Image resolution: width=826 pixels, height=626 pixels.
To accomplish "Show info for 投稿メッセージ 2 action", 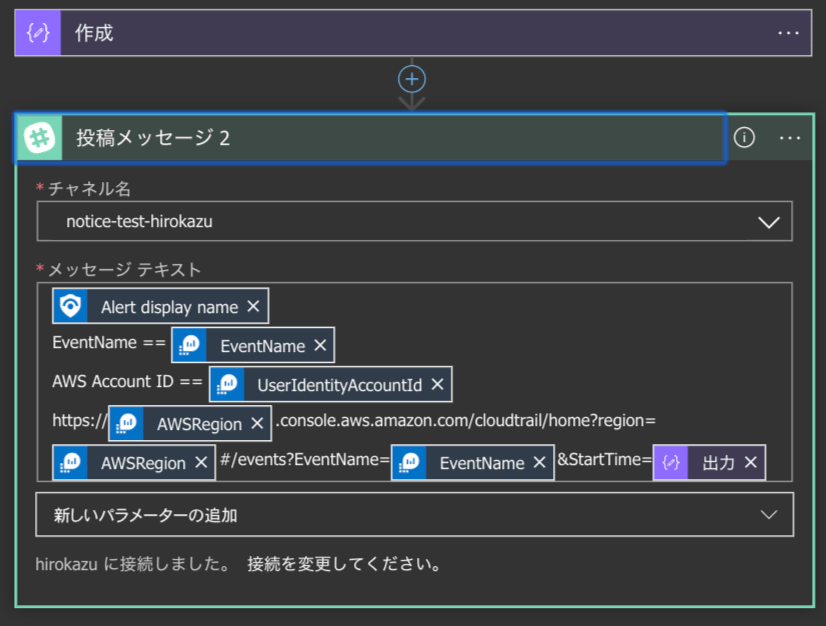I will click(744, 138).
